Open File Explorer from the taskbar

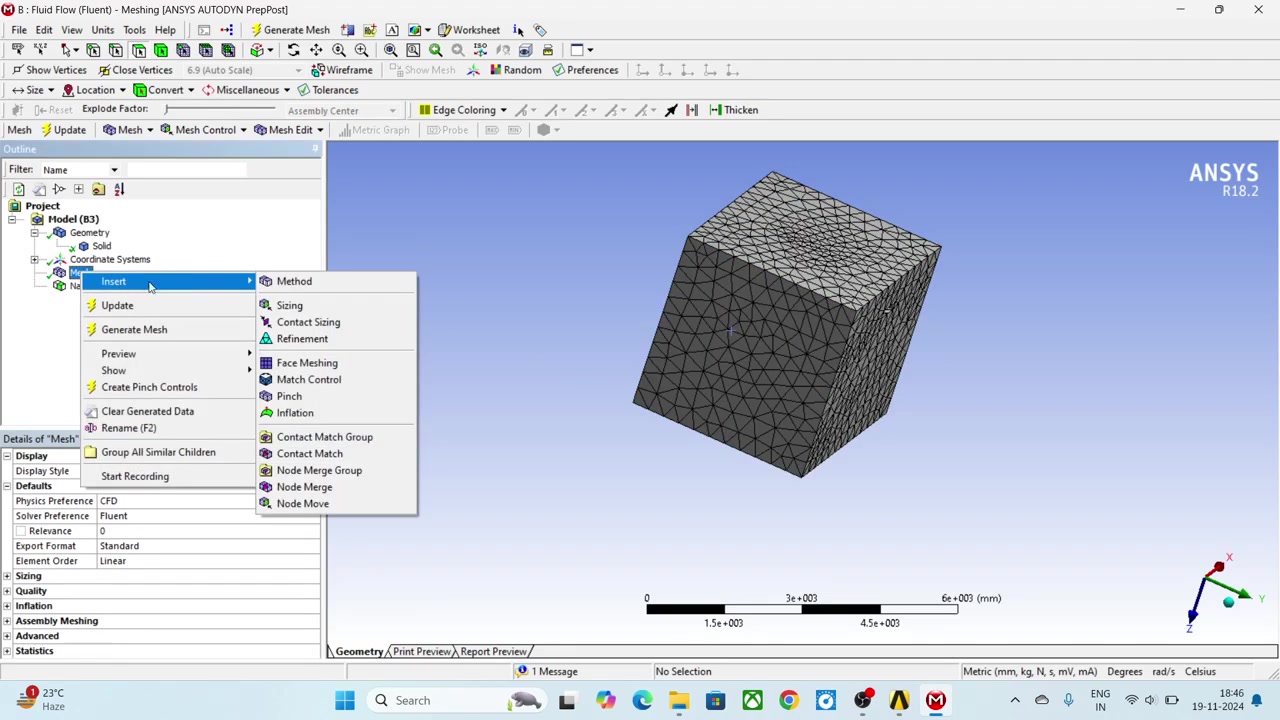(x=678, y=700)
